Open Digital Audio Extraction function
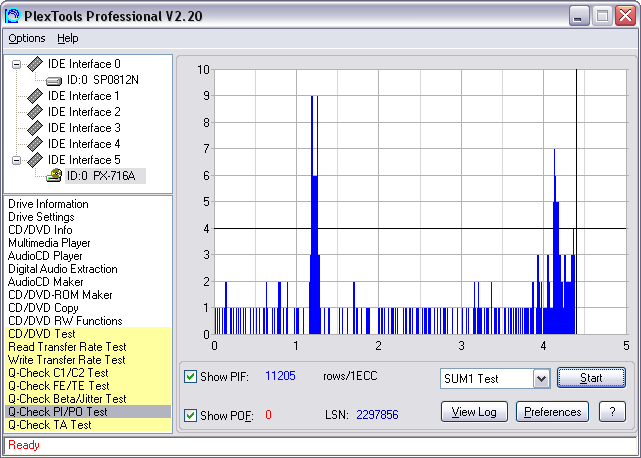The width and height of the screenshot is (641, 458). coord(63,269)
